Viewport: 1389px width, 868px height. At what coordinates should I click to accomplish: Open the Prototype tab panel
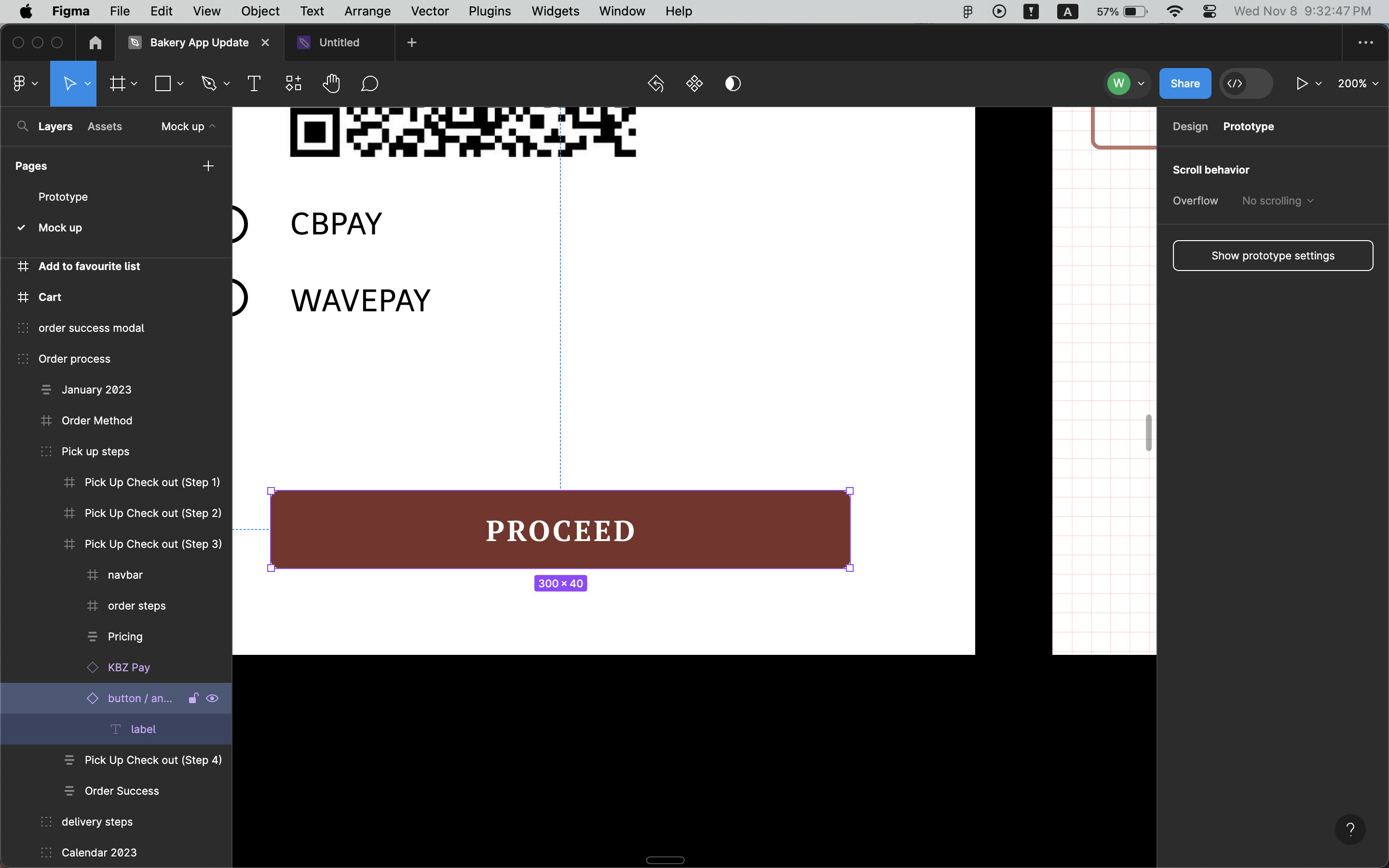(x=1248, y=126)
